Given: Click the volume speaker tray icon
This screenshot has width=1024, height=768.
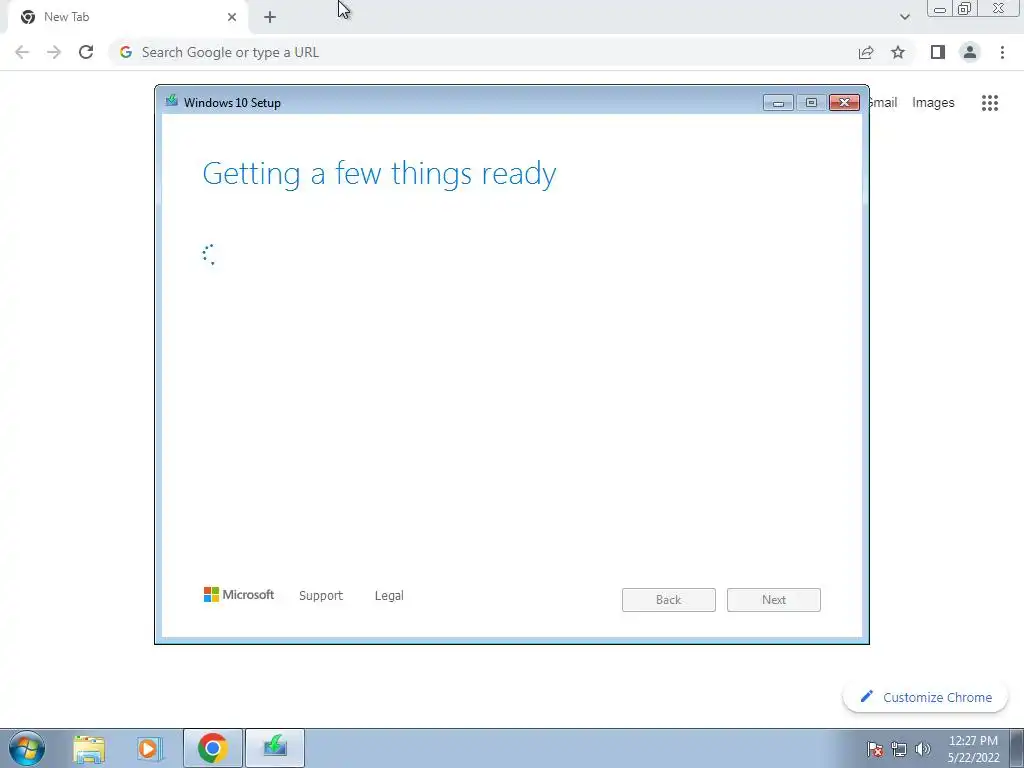Looking at the screenshot, I should click(923, 749).
